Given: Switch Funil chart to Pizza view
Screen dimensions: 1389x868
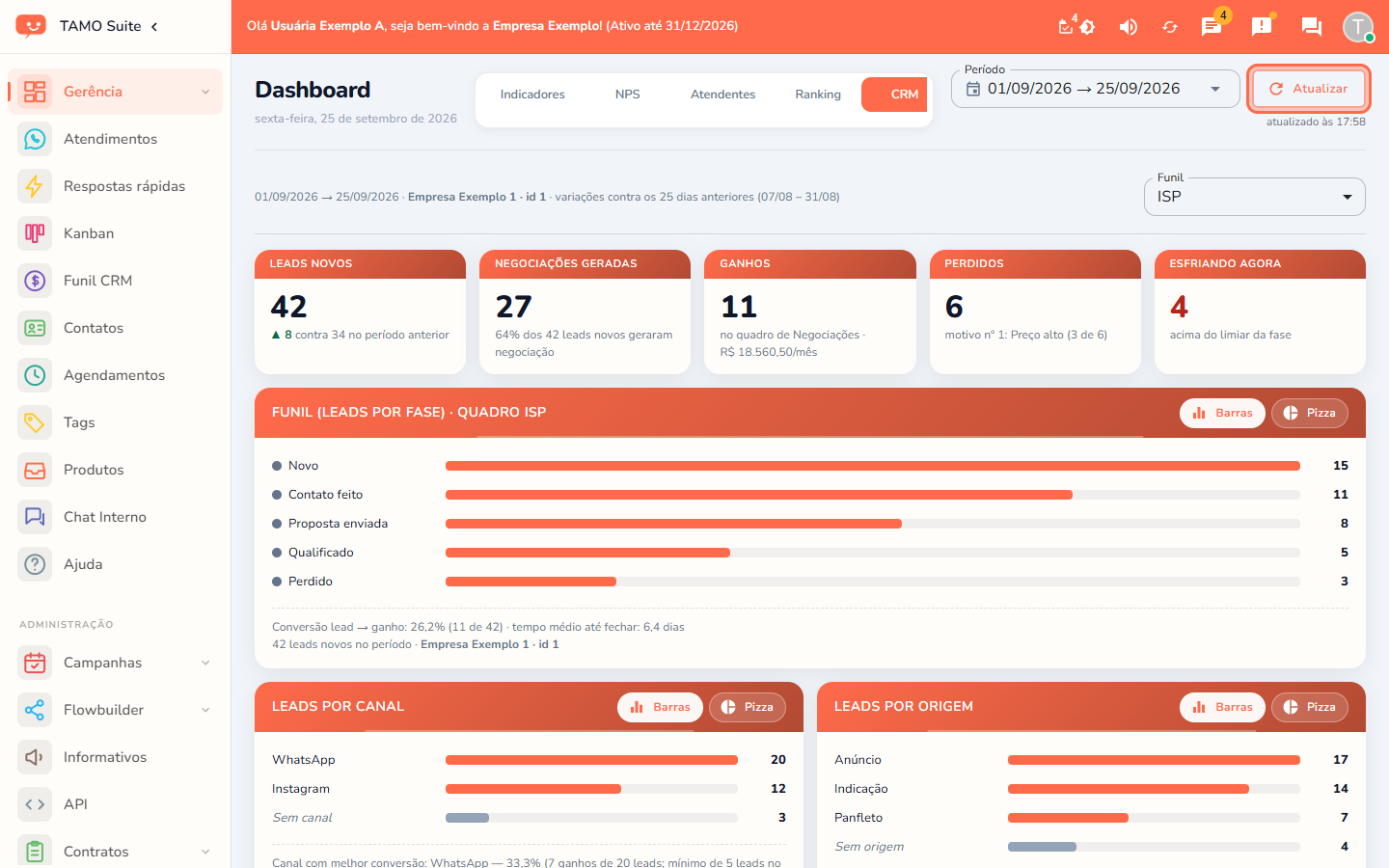Looking at the screenshot, I should tap(1310, 413).
